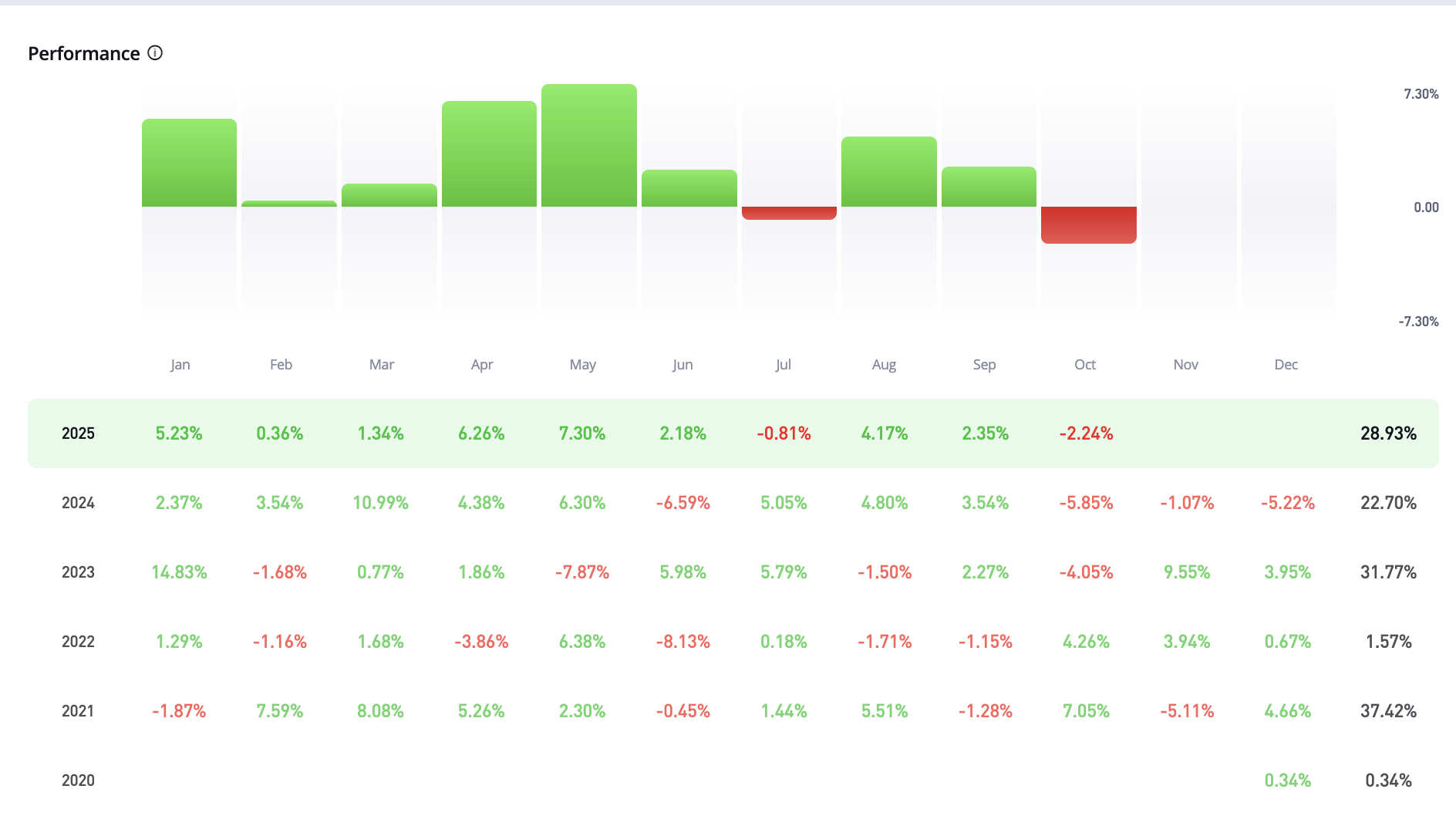Click the 14.83% January 2023 value
The image size is (1456, 816).
click(x=179, y=572)
